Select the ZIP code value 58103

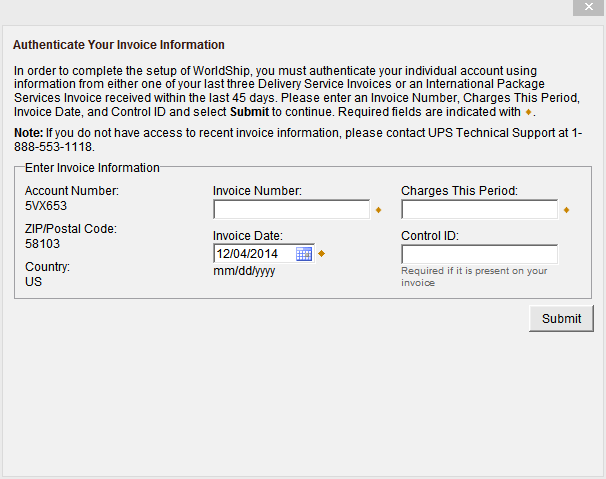coord(42,243)
